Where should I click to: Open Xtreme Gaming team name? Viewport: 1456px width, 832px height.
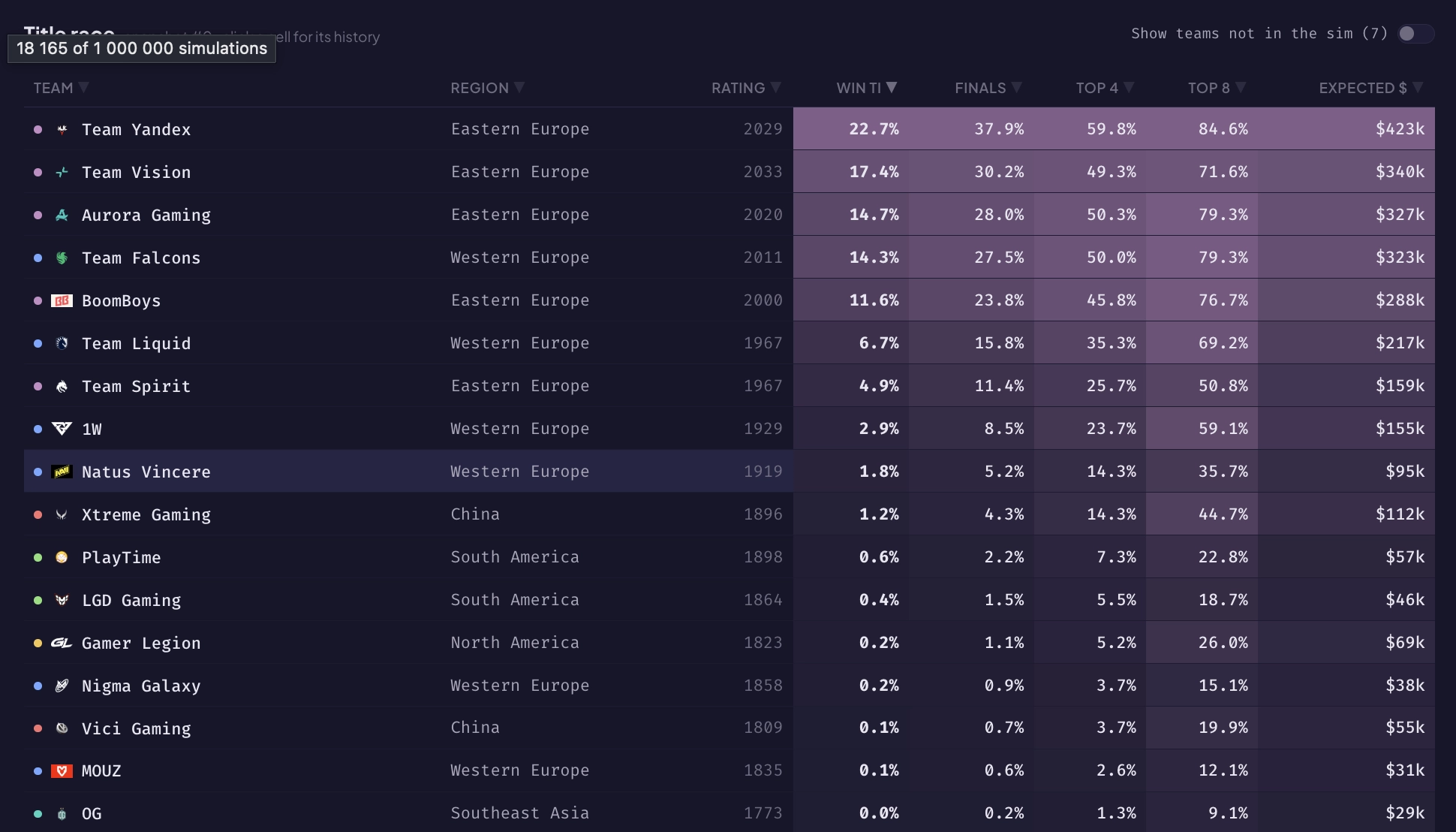(146, 515)
